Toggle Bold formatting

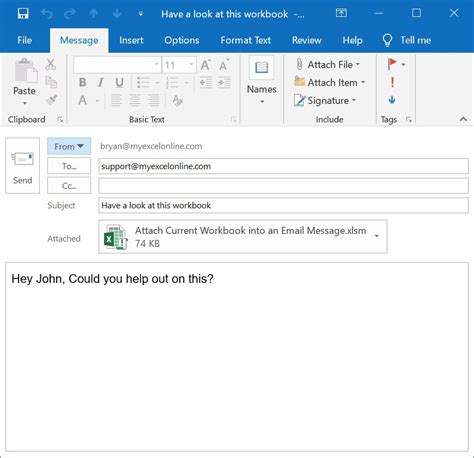(x=82, y=82)
